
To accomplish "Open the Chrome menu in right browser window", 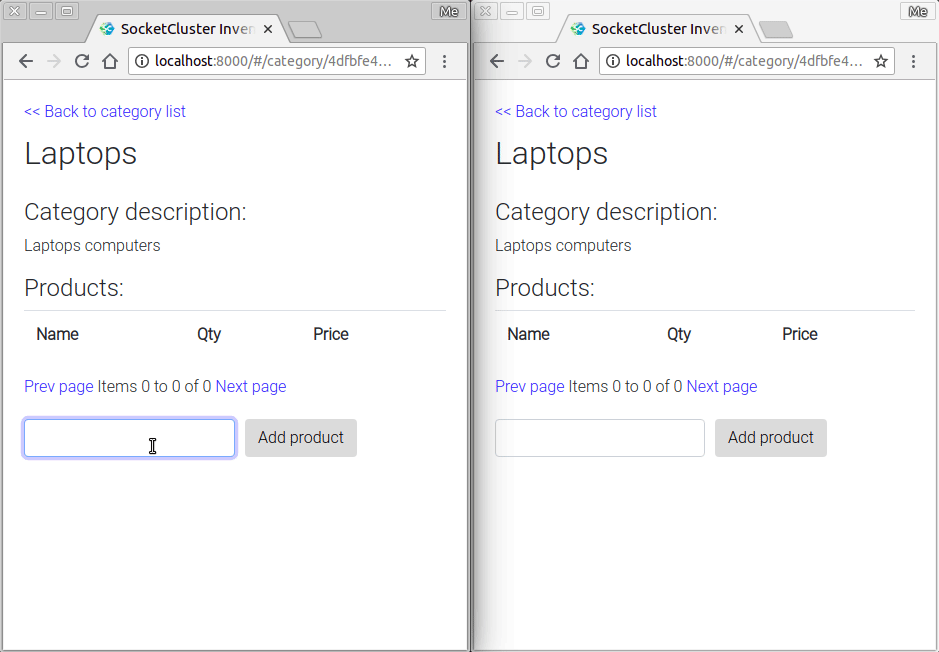I will (x=914, y=61).
